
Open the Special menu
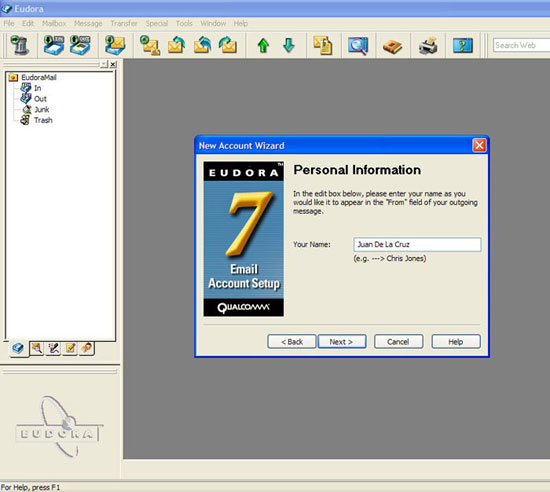click(x=156, y=23)
